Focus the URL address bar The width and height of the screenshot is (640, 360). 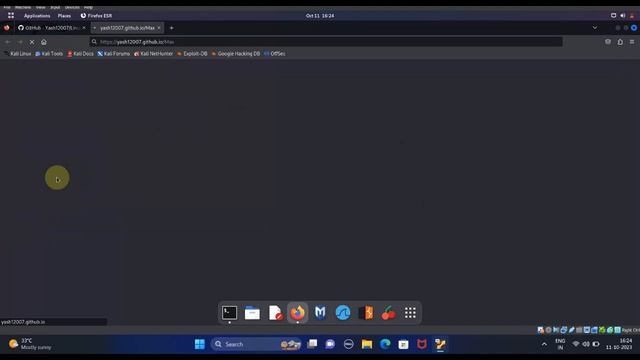pyautogui.click(x=326, y=42)
